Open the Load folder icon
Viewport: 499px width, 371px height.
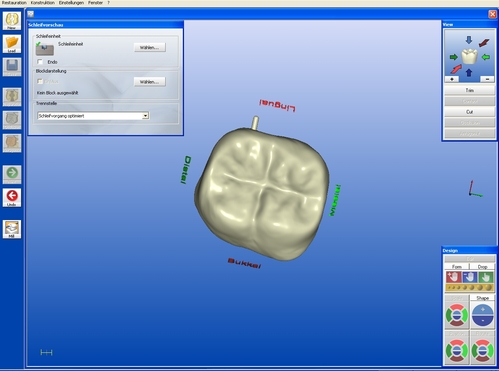12,44
